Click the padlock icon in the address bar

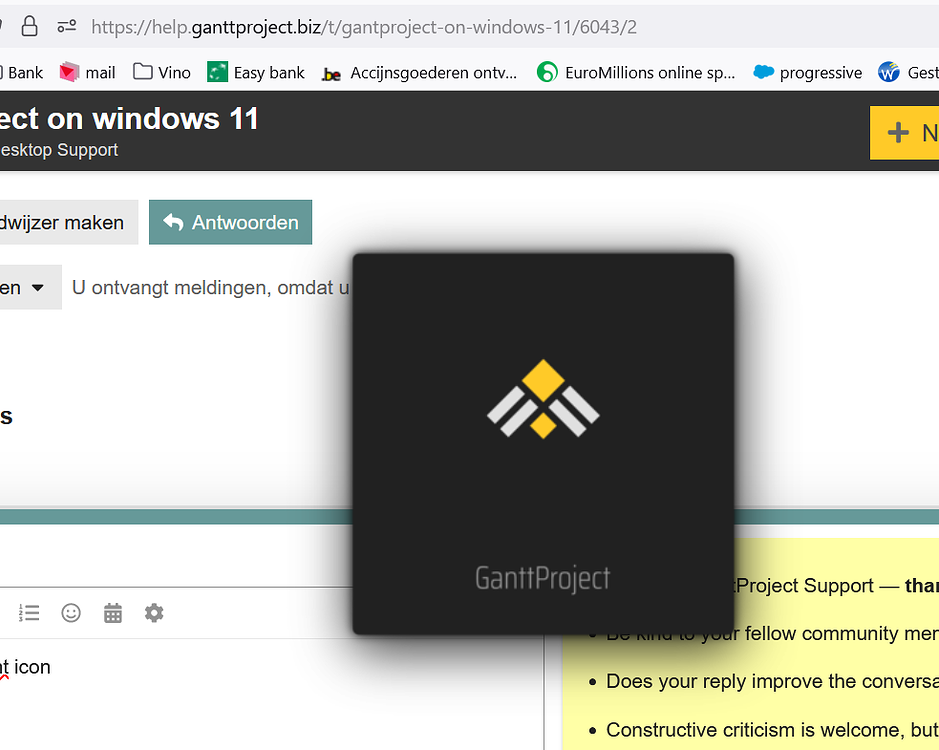(29, 27)
